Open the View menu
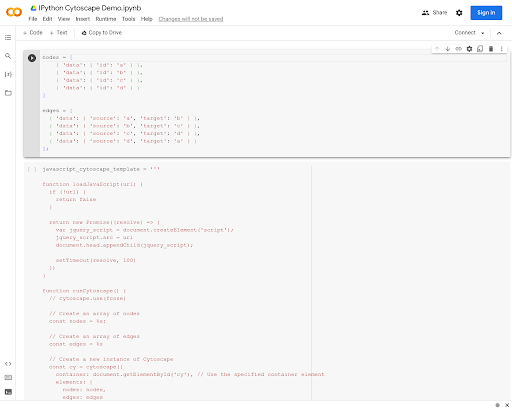 tap(64, 19)
